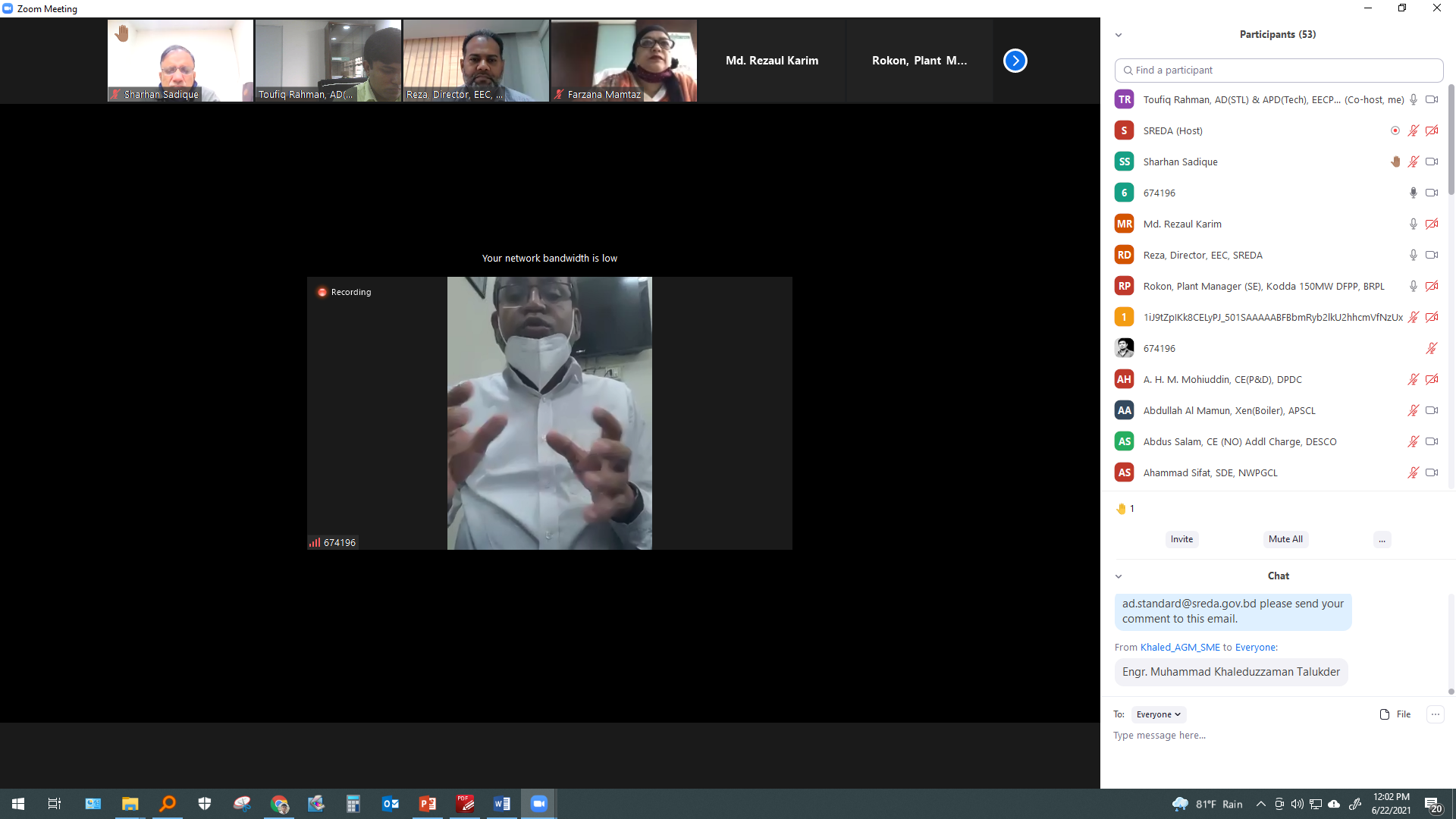This screenshot has height=819, width=1456.
Task: Click next page arrow in video gallery
Action: click(1015, 61)
